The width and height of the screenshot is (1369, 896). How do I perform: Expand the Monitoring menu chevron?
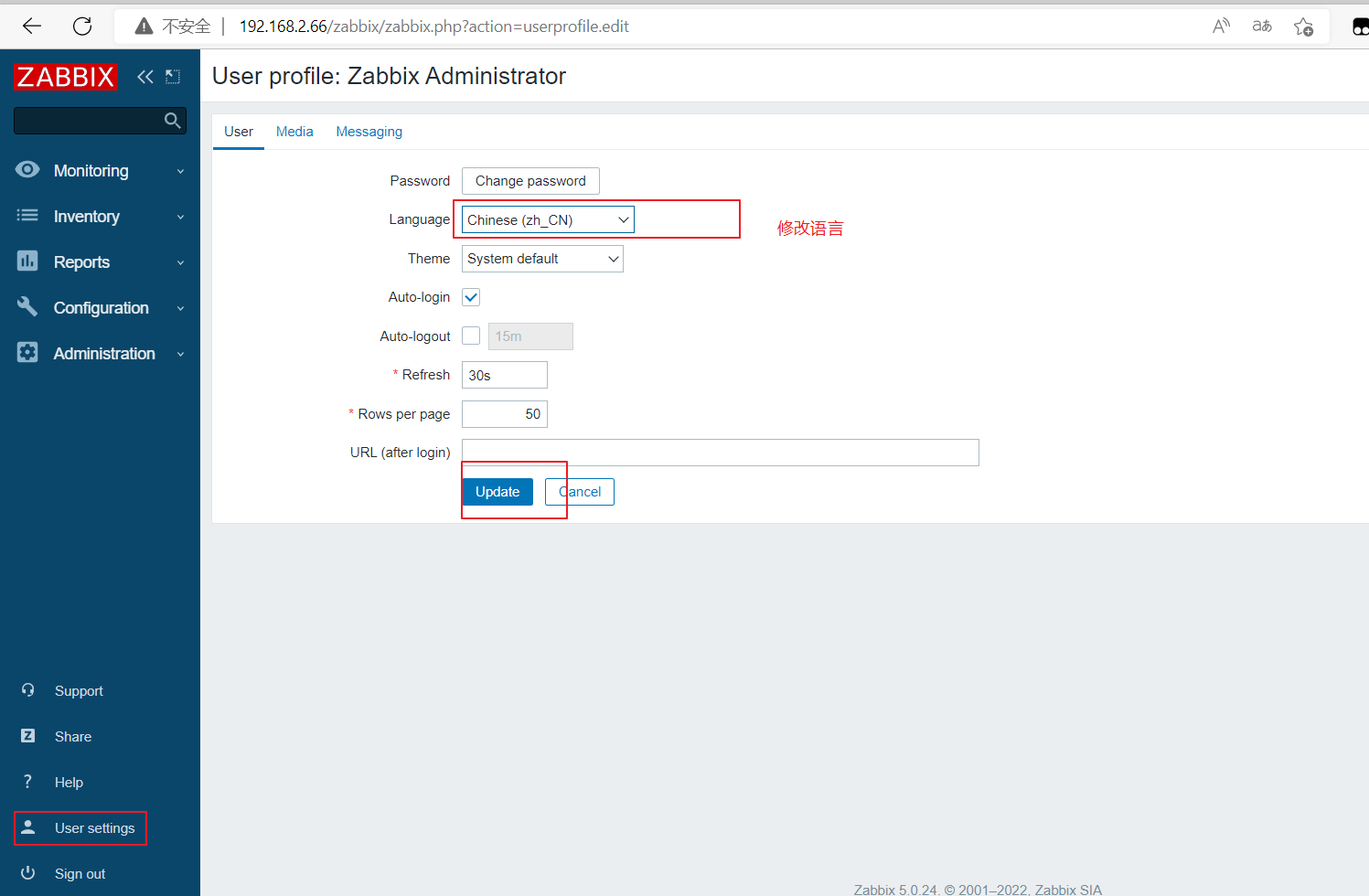pos(180,171)
